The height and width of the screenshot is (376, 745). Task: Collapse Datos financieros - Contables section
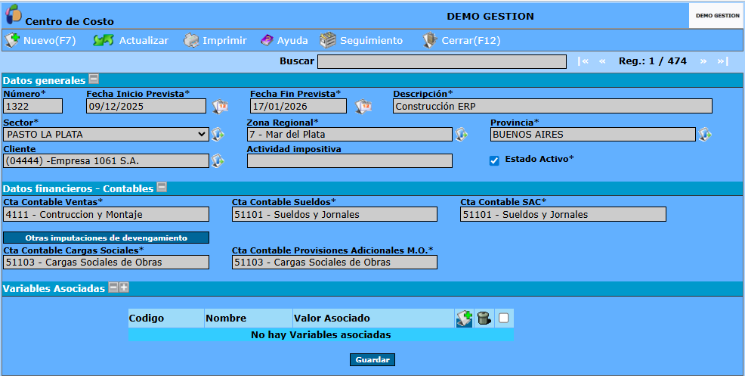pos(162,187)
